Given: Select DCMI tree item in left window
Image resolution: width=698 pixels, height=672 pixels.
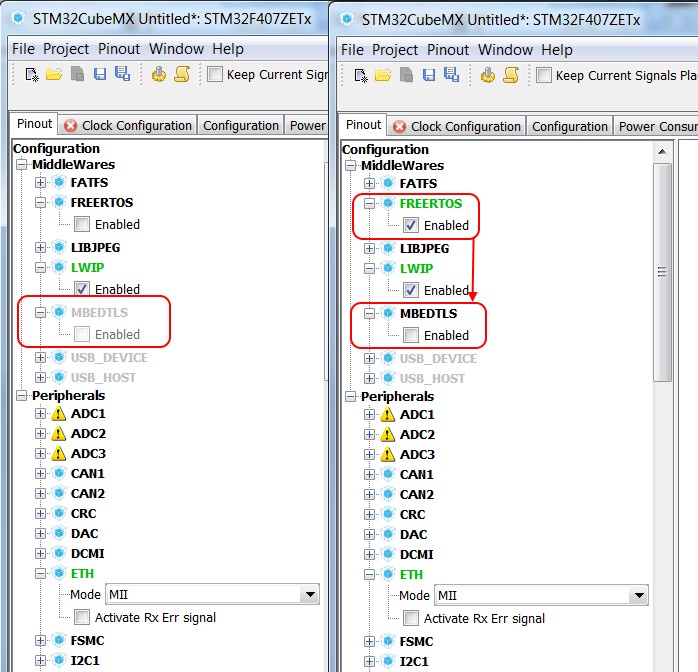Looking at the screenshot, I should [87, 553].
